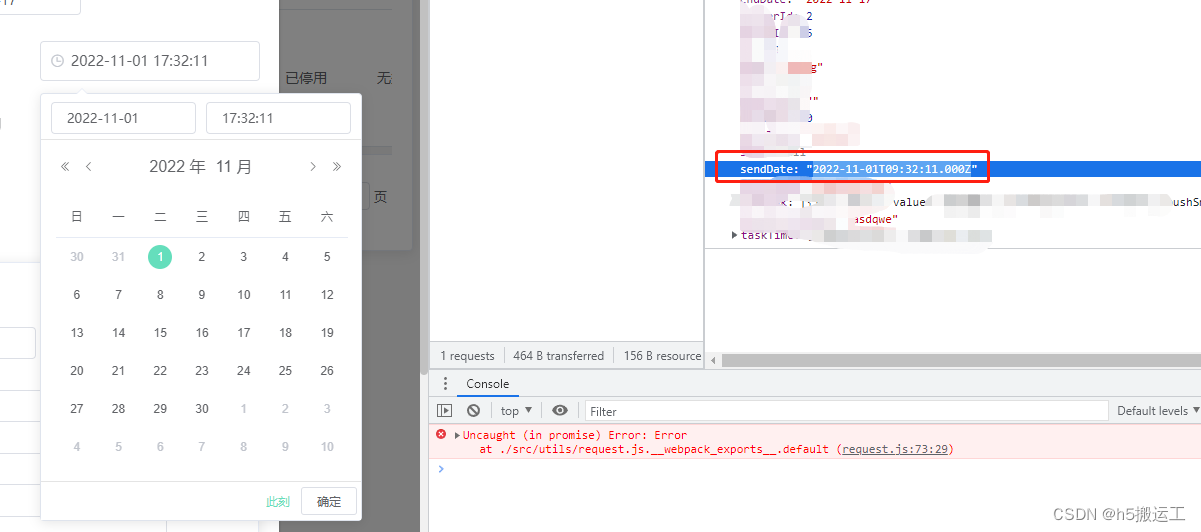Open DevTools console kebab menu
Screen dimensions: 1201x532
click(x=445, y=384)
